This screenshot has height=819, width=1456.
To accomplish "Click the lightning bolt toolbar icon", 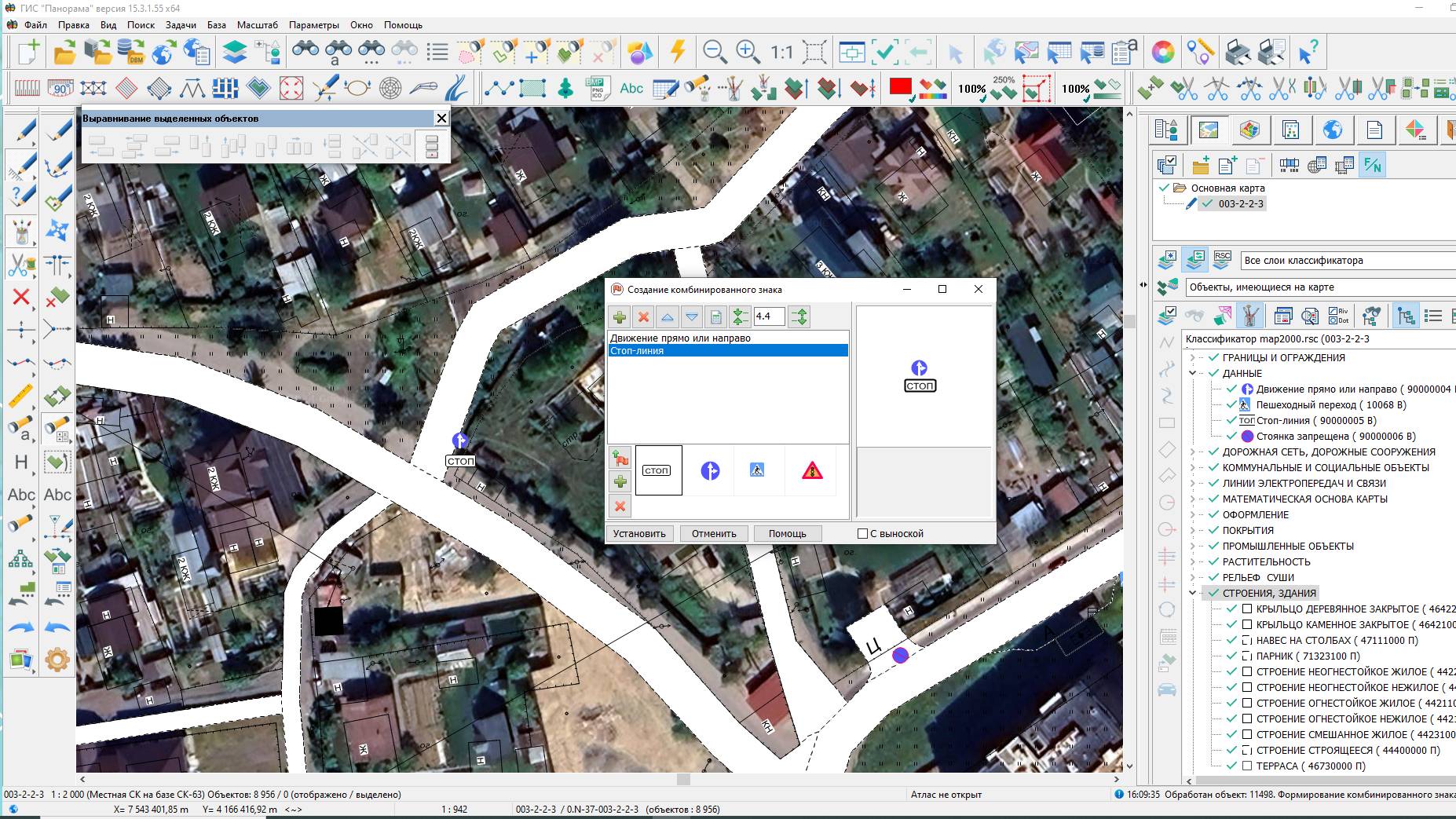I will (678, 53).
